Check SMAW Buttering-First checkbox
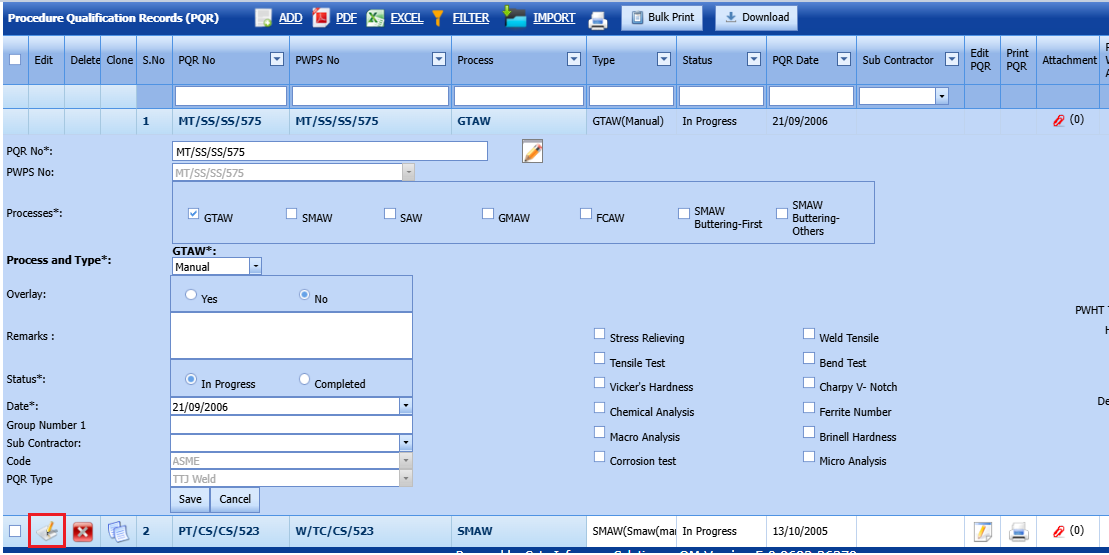Image resolution: width=1109 pixels, height=555 pixels. pos(683,214)
